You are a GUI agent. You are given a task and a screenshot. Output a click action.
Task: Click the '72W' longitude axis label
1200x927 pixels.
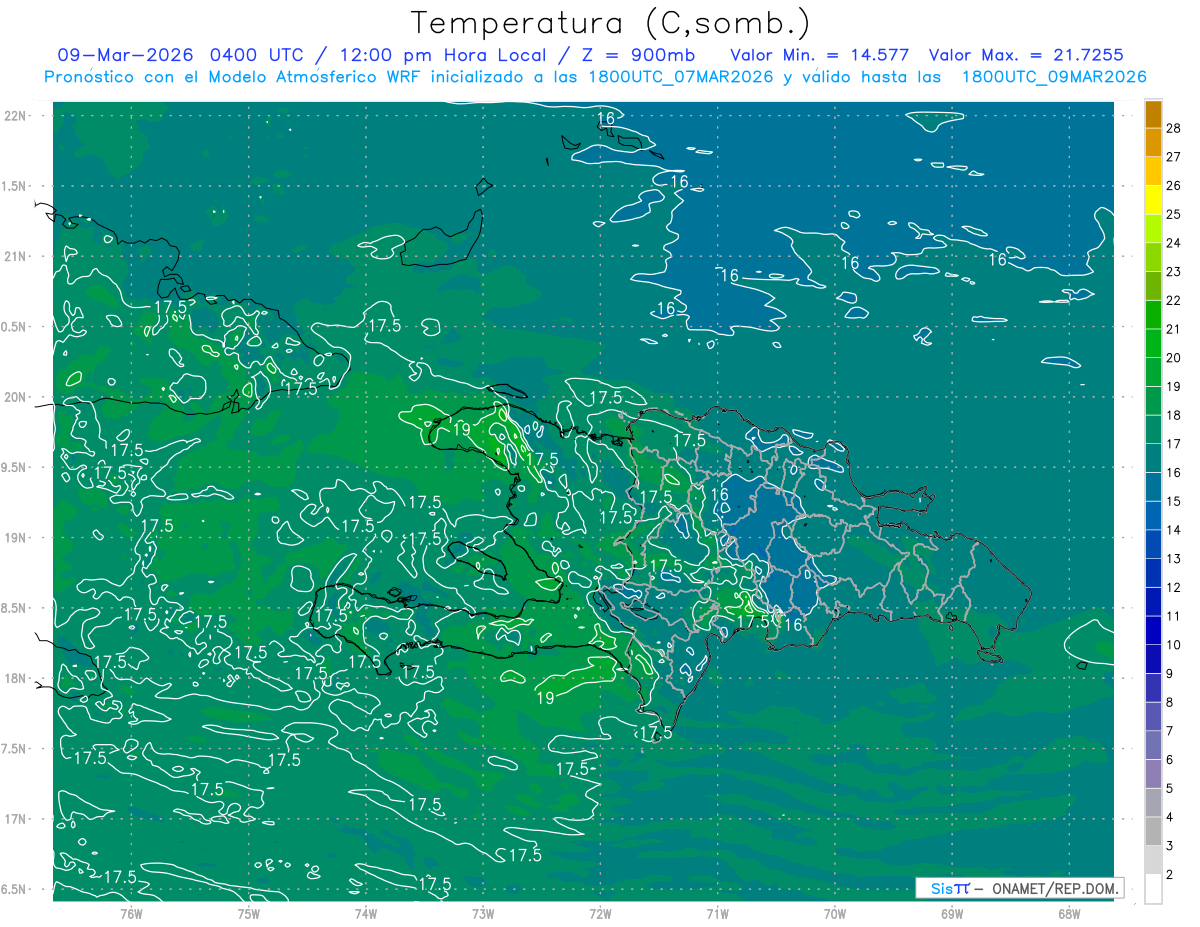tap(601, 913)
